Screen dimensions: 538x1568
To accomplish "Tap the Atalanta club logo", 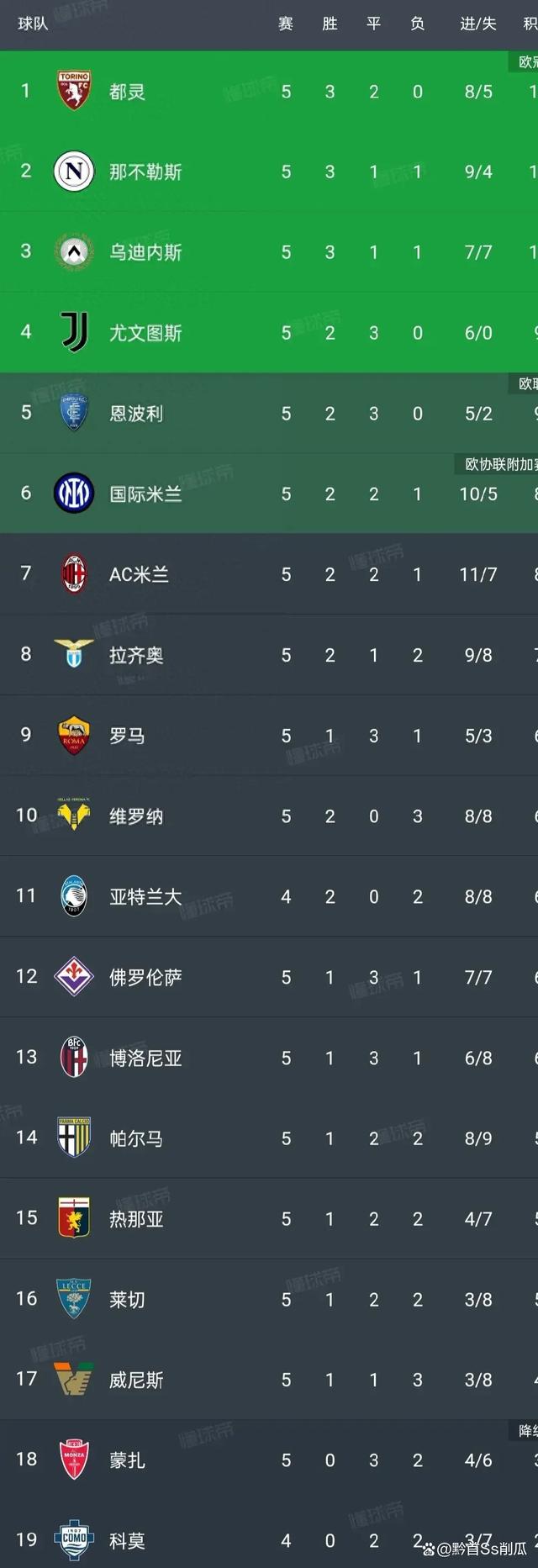I will coord(74,896).
